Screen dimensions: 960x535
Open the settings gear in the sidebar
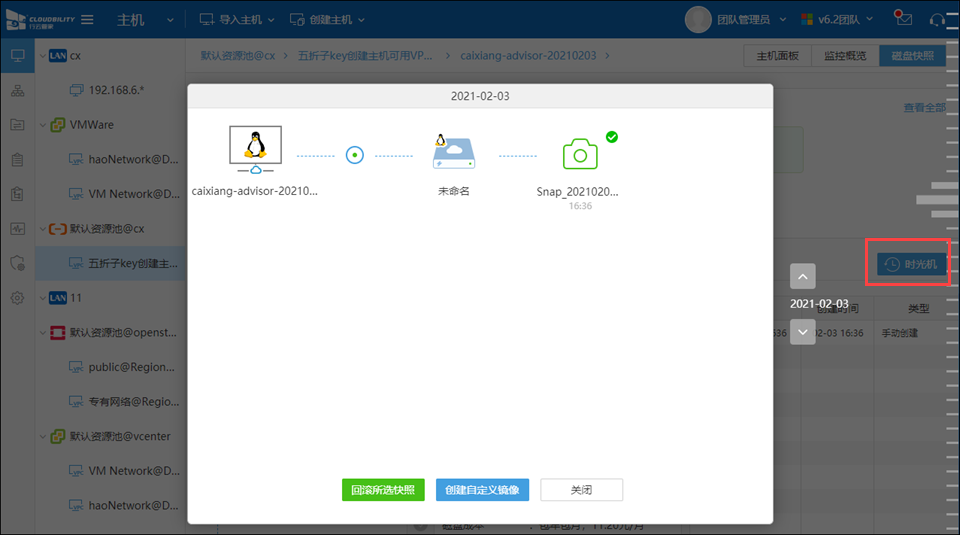point(17,298)
